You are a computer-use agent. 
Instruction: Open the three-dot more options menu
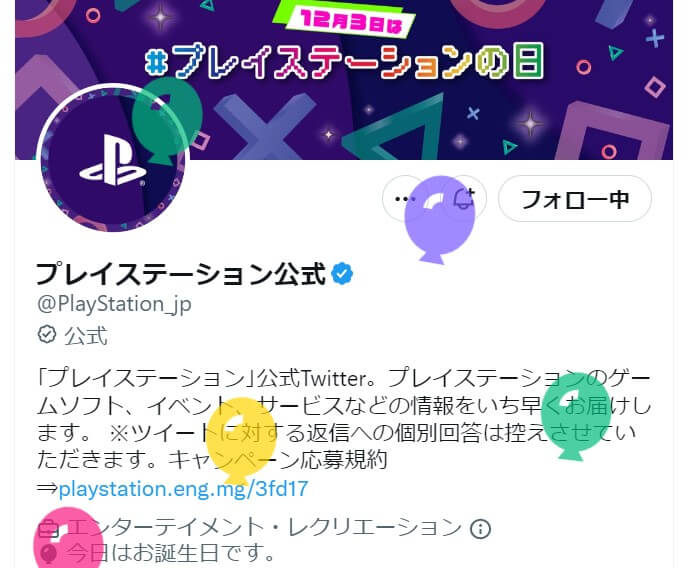404,199
